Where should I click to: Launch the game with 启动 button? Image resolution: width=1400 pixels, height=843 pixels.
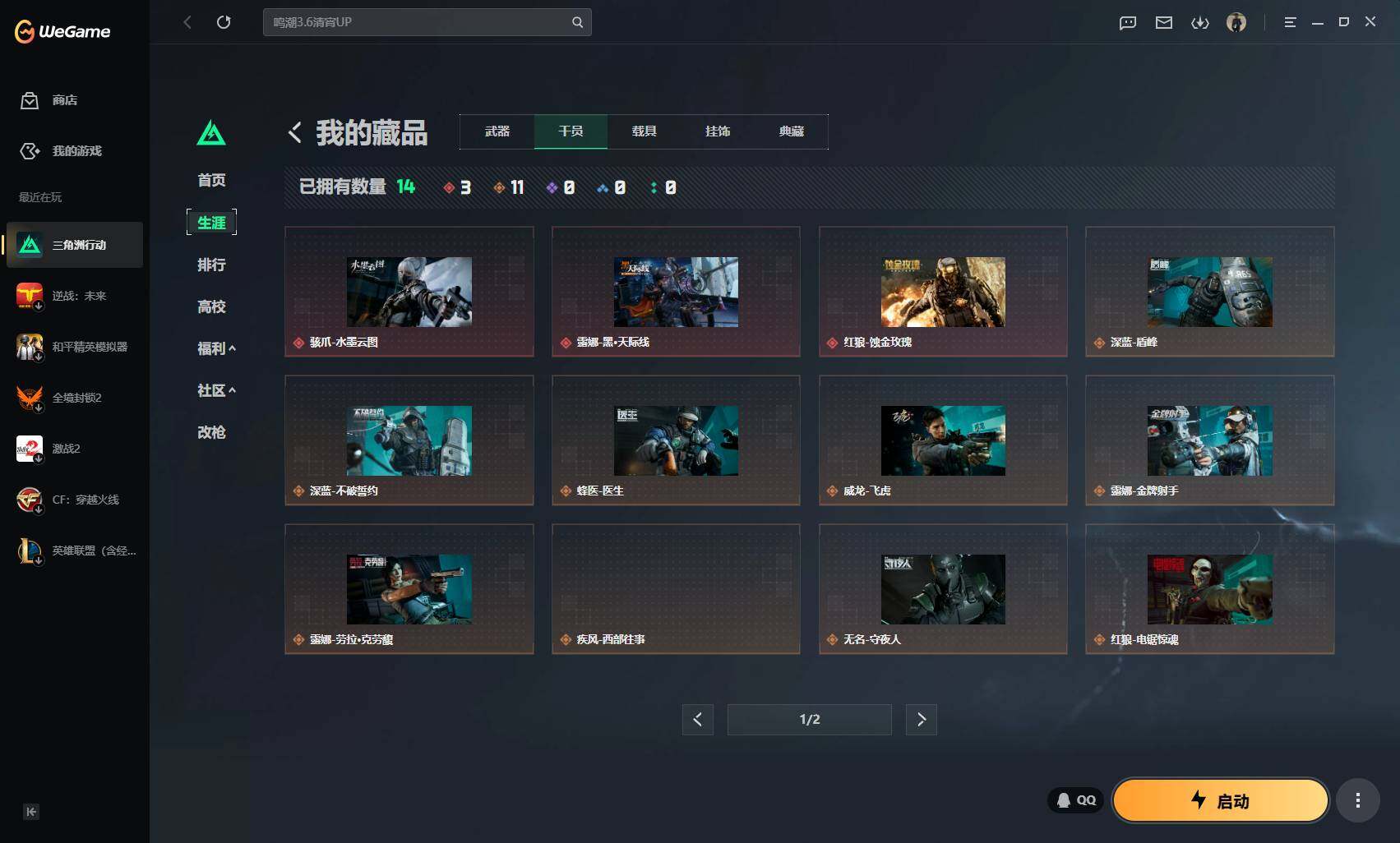pos(1221,800)
